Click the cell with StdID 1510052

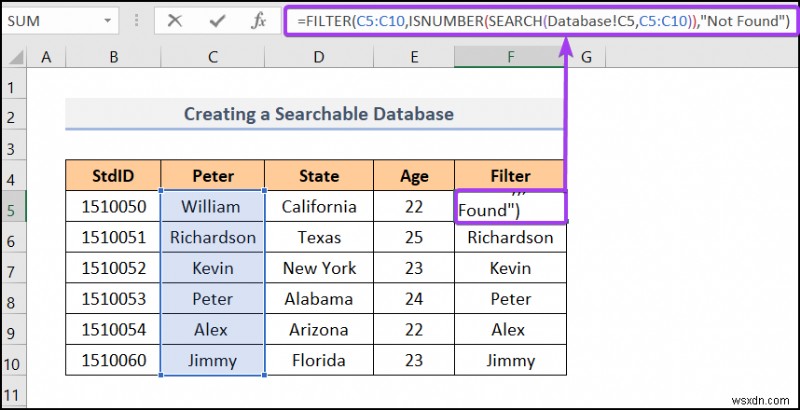tap(113, 268)
